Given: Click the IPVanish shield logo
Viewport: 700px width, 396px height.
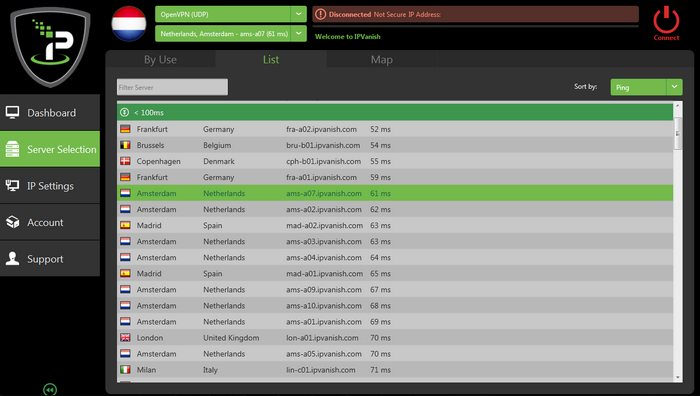Looking at the screenshot, I should point(50,46).
